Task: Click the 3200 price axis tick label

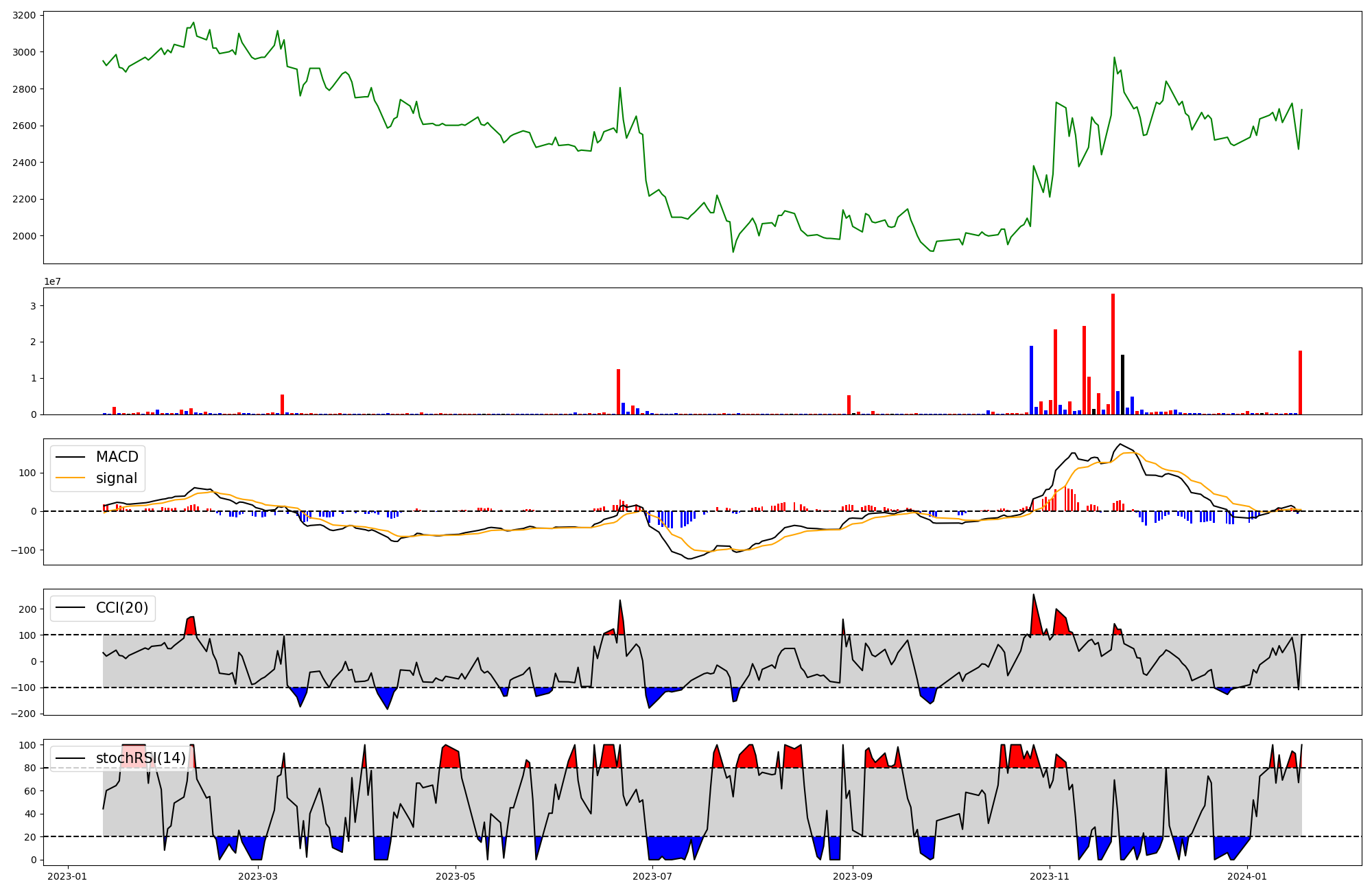Action: tap(24, 15)
